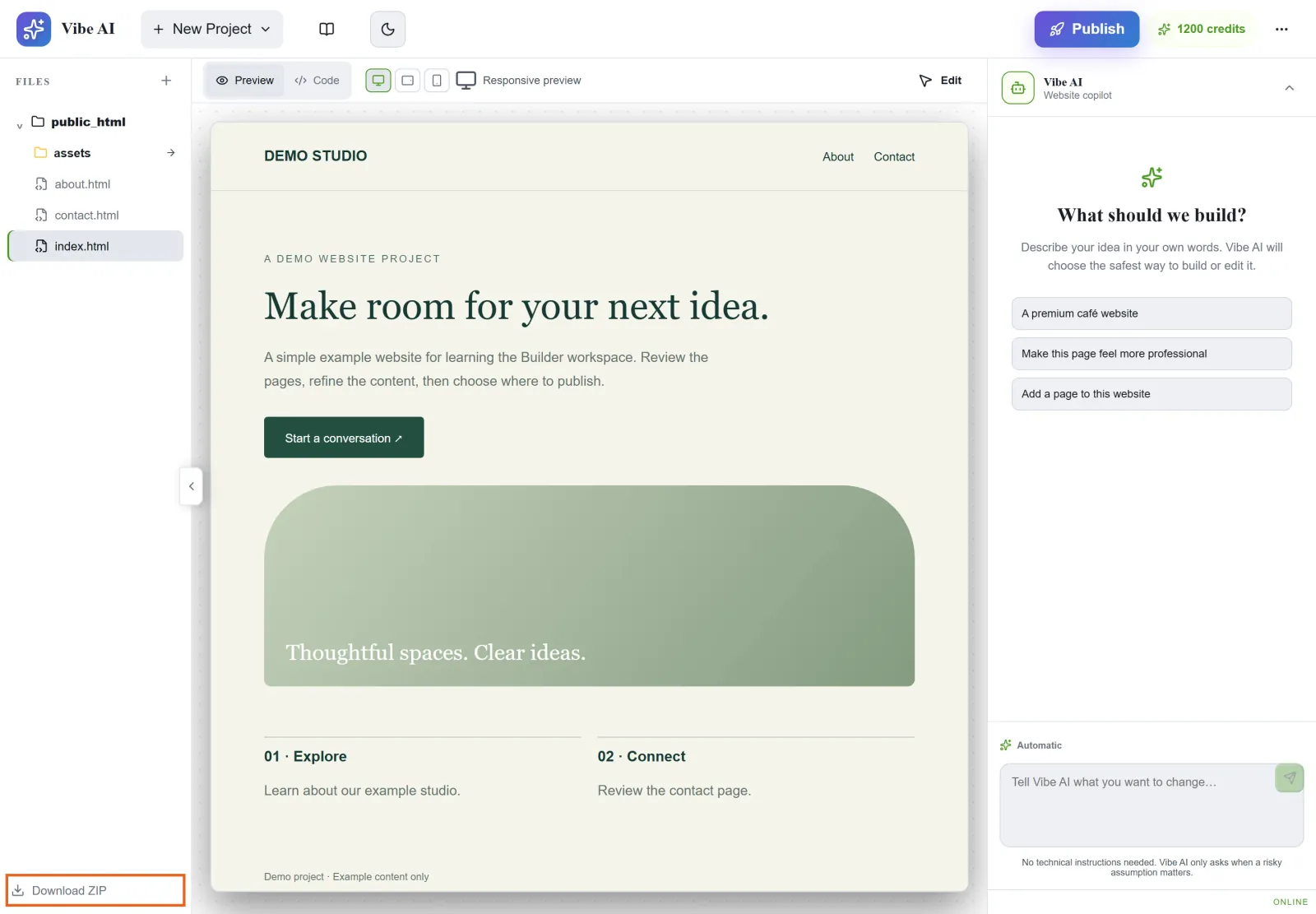This screenshot has height=914, width=1316.
Task: Click the Responsive preview monitor icon
Action: click(466, 81)
